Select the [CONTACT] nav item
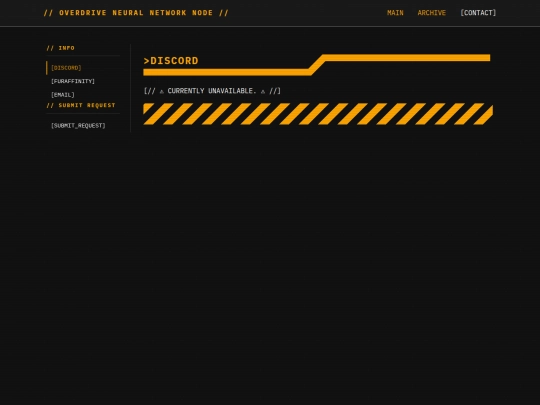This screenshot has height=405, width=540. coord(478,13)
